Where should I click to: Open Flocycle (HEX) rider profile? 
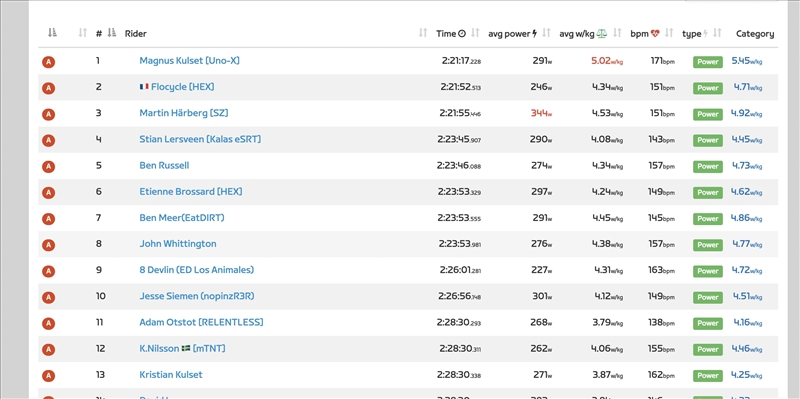tap(183, 87)
